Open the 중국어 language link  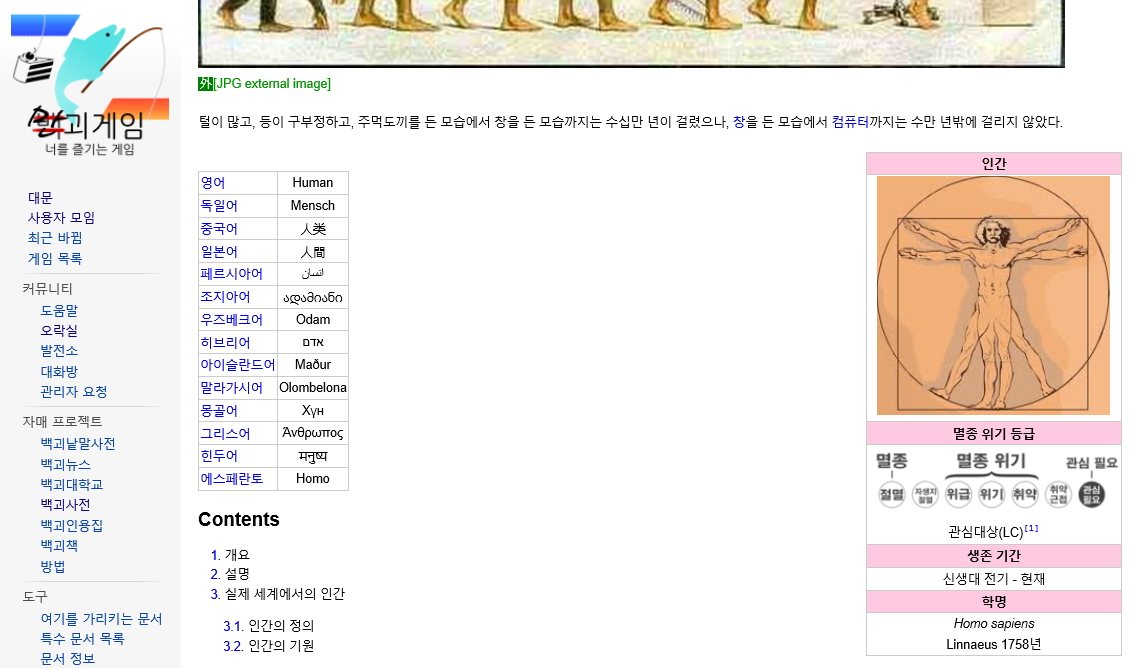pyautogui.click(x=219, y=229)
